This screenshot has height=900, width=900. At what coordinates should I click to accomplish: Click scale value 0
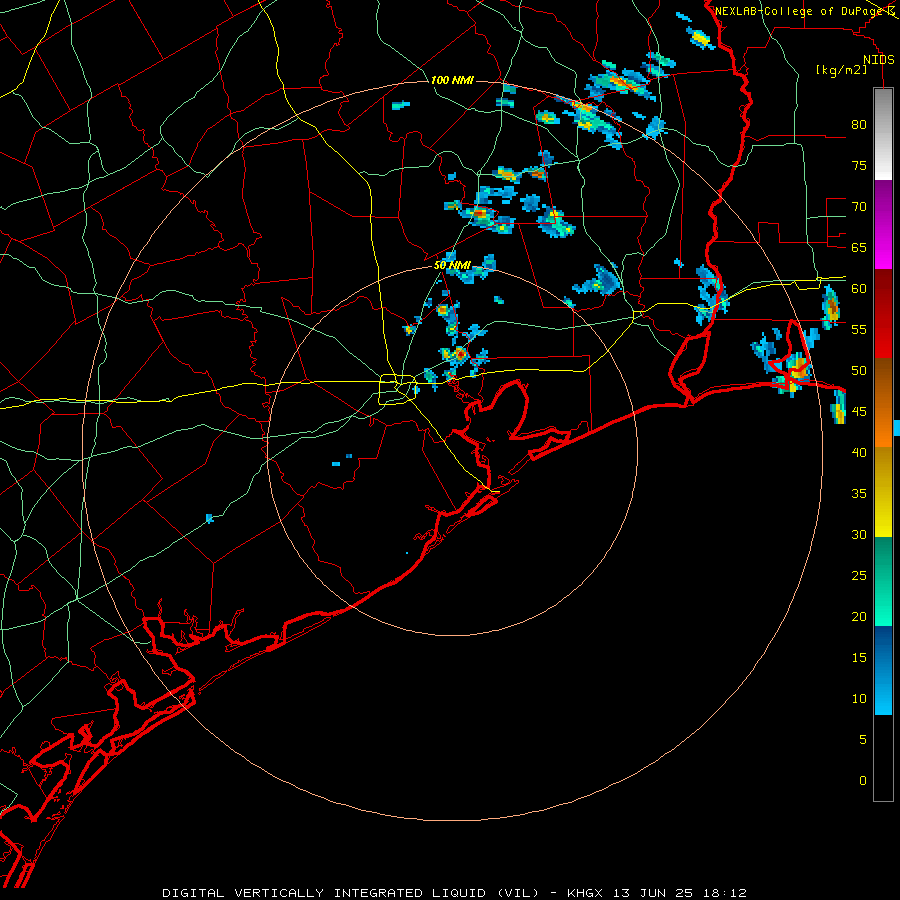coord(863,781)
